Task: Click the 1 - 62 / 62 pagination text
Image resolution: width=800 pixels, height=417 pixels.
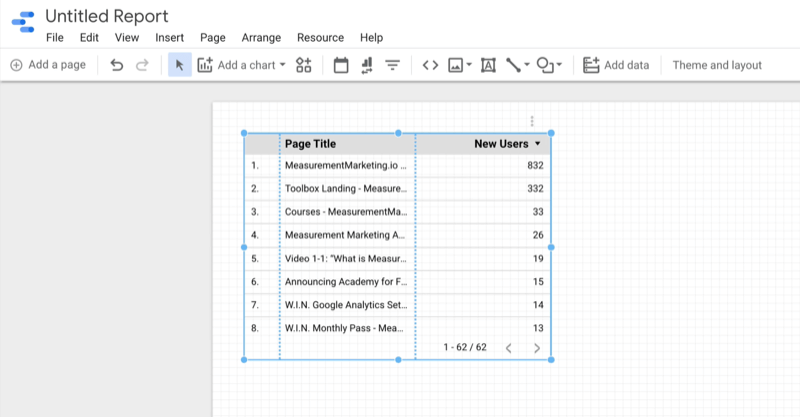Action: click(x=465, y=347)
